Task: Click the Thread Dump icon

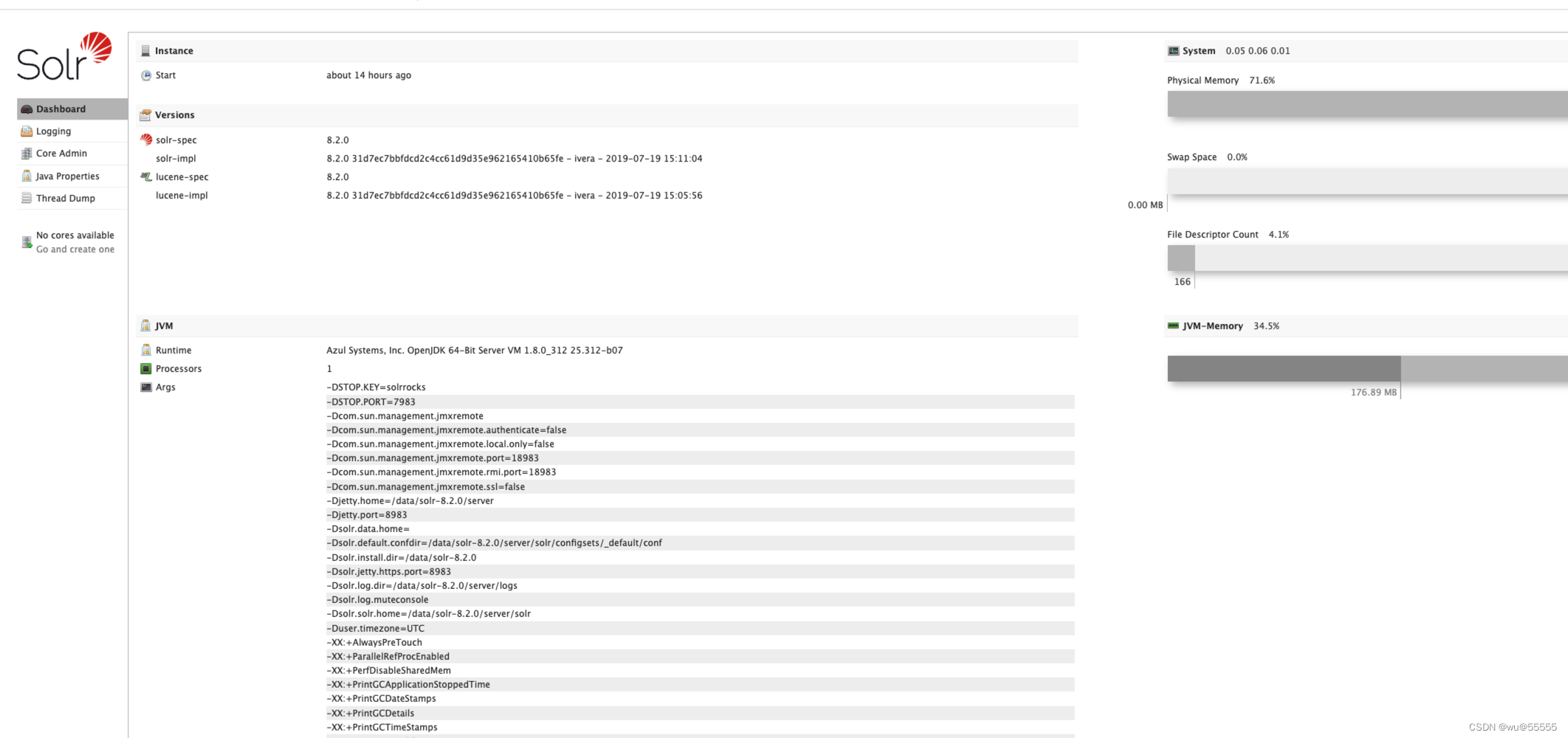Action: (x=27, y=198)
